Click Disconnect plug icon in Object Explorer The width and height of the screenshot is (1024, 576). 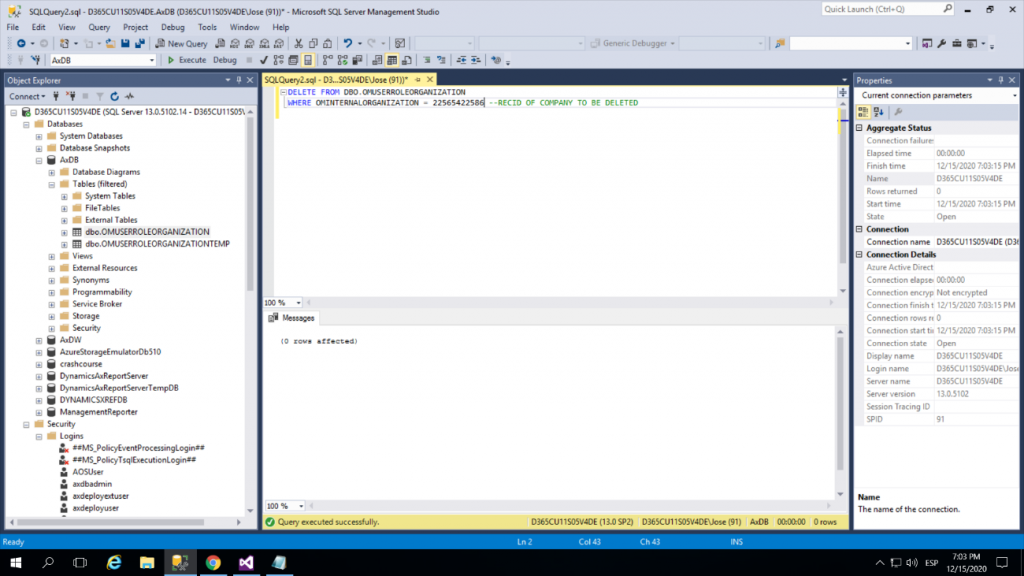pyautogui.click(x=71, y=96)
